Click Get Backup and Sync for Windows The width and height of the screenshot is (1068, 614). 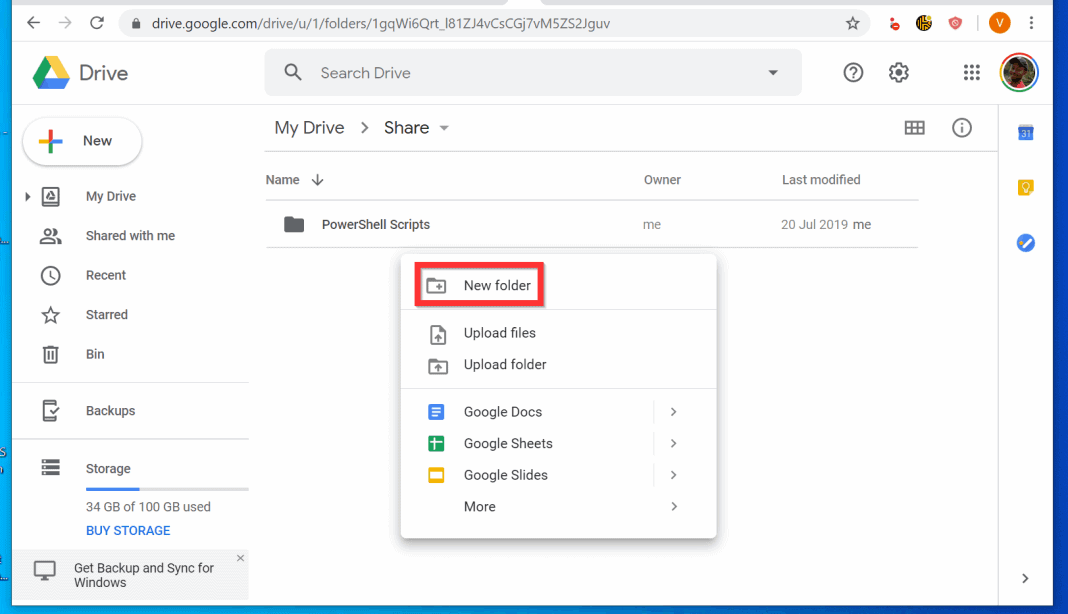[x=144, y=575]
